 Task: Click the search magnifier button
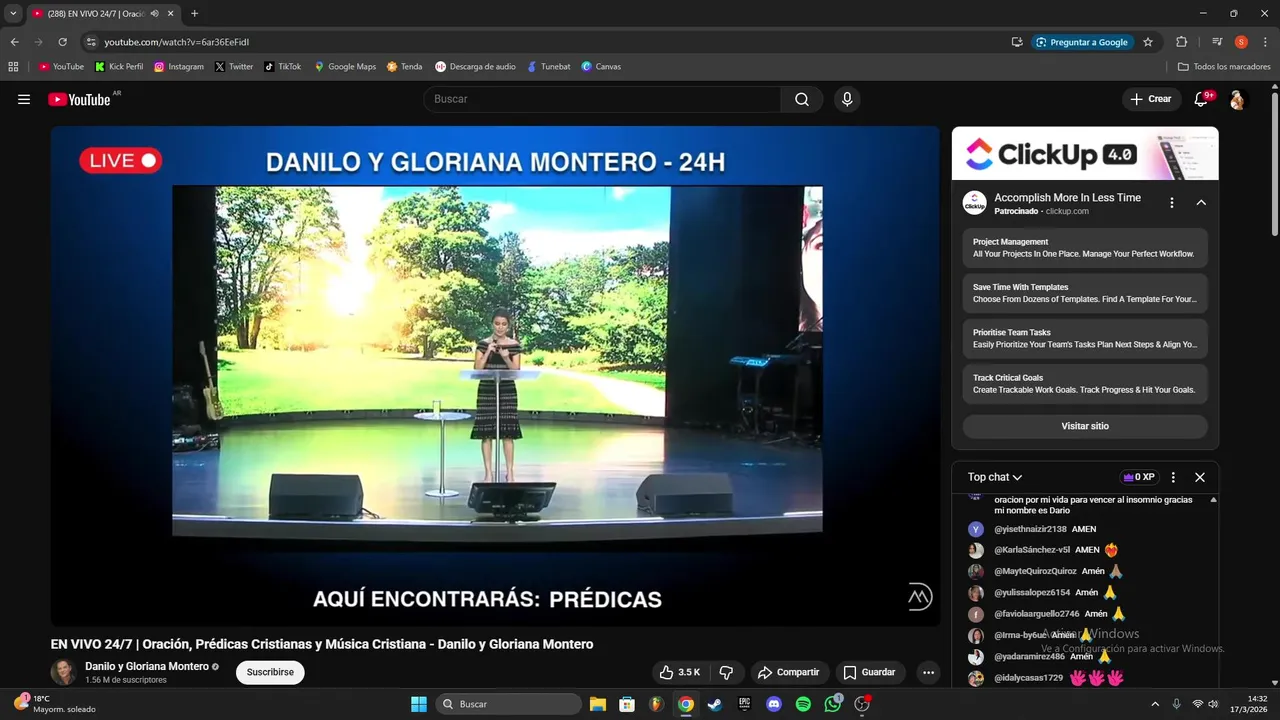(x=802, y=99)
